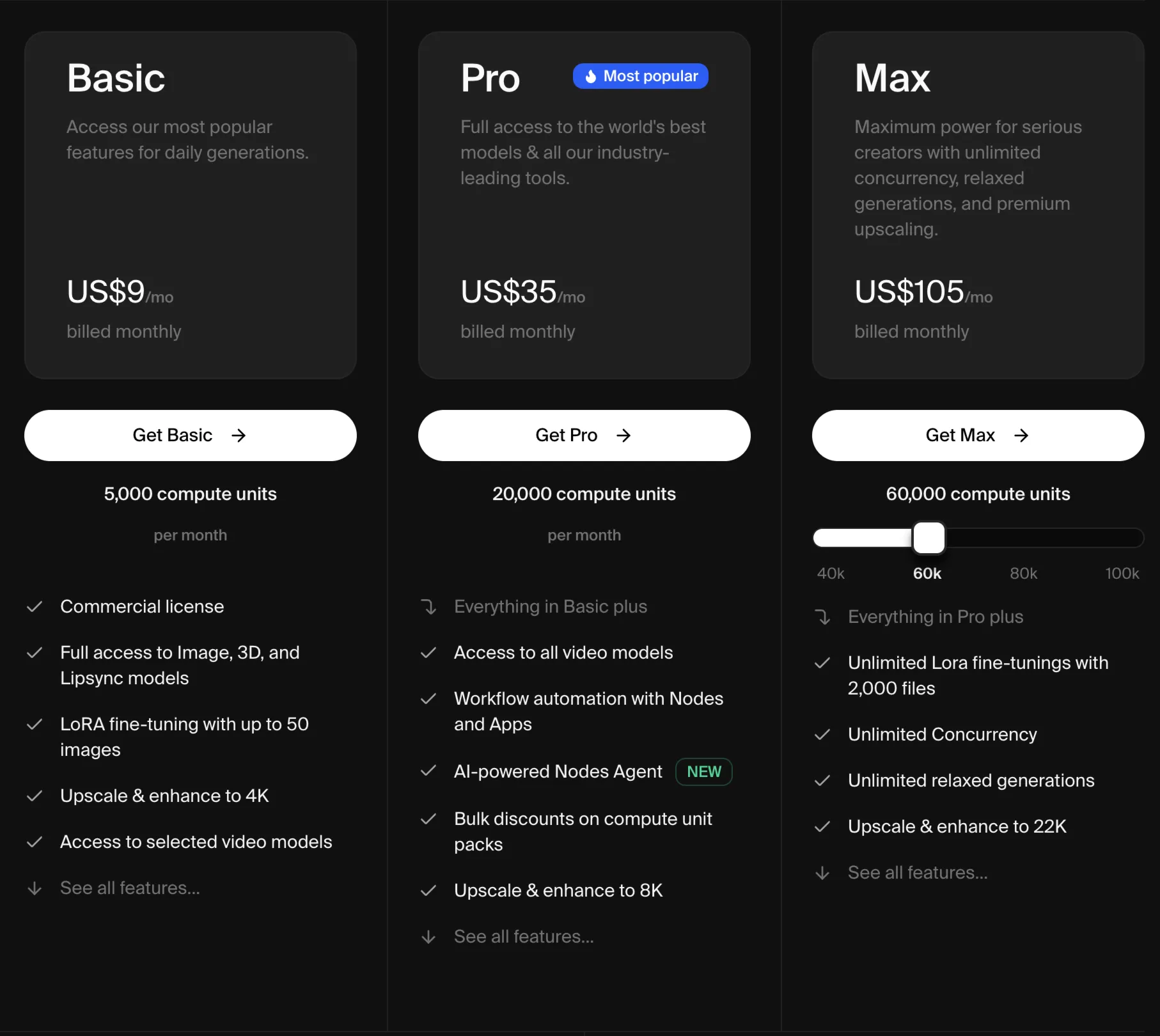Image resolution: width=1160 pixels, height=1036 pixels.
Task: Click the checkmark beside Unlimited Concurrency
Action: click(822, 735)
